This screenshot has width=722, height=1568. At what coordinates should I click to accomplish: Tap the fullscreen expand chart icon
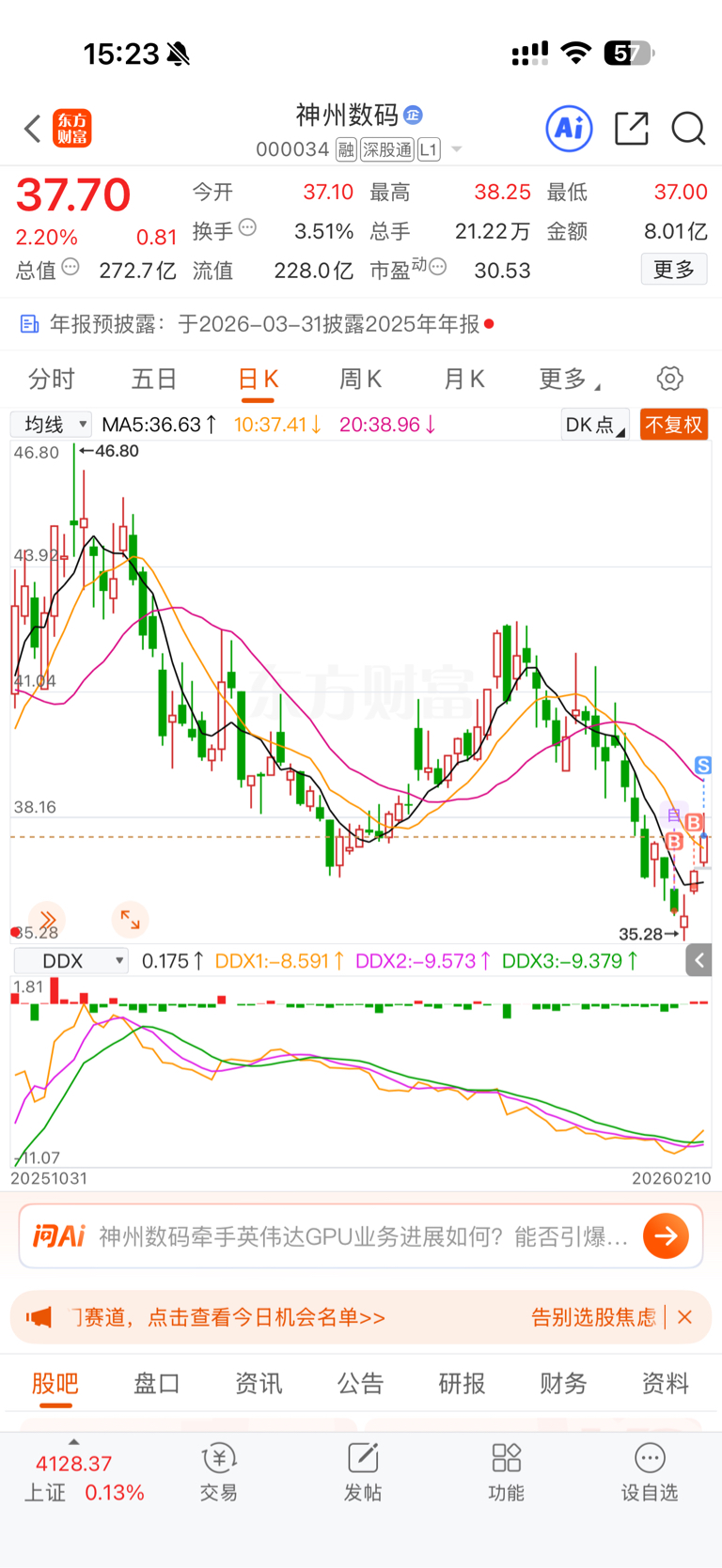point(130,920)
